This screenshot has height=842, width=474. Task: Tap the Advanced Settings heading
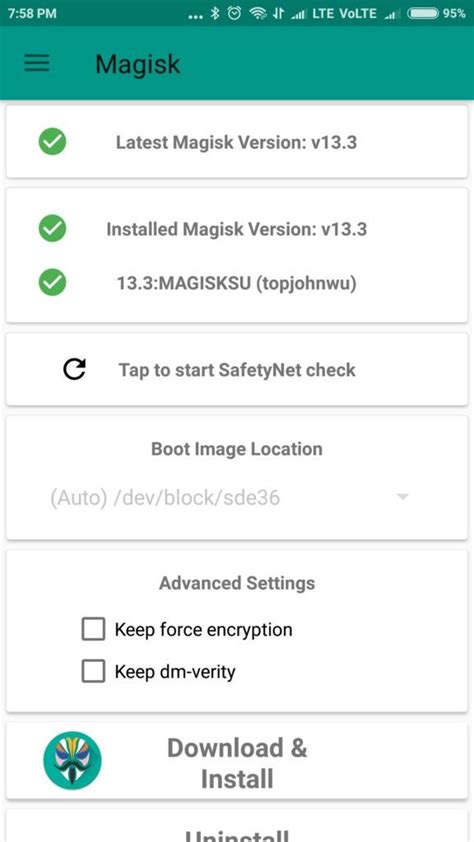click(x=237, y=583)
